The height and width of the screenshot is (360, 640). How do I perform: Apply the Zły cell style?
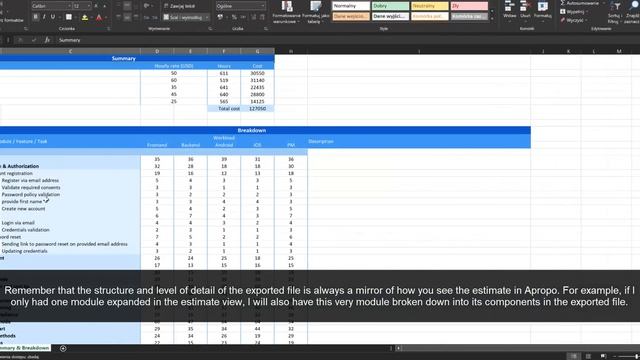pos(469,6)
